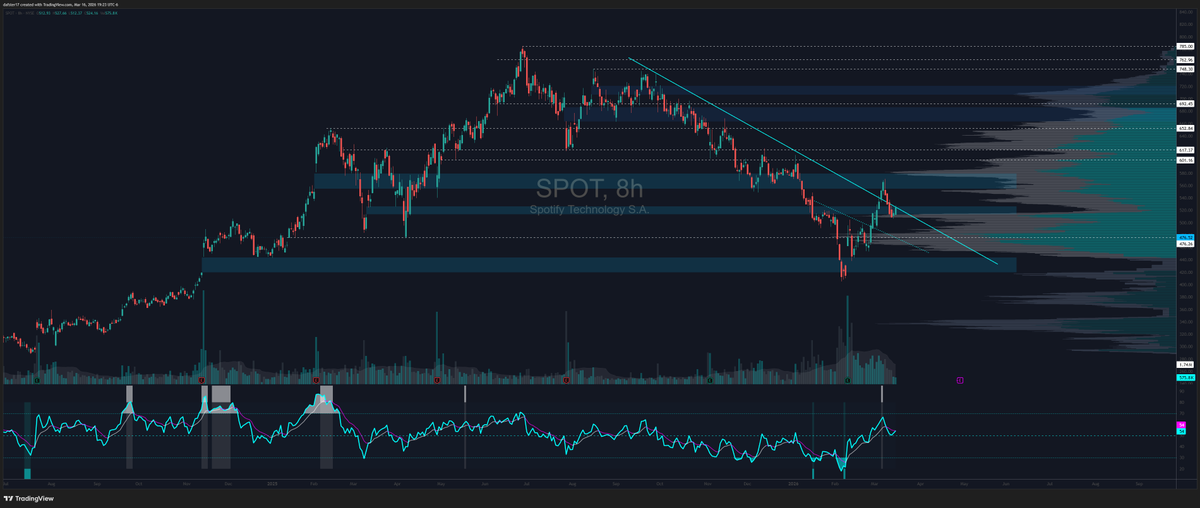This screenshot has width=1200, height=508.
Task: Click the white 476.26 price label
Action: 1185,243
